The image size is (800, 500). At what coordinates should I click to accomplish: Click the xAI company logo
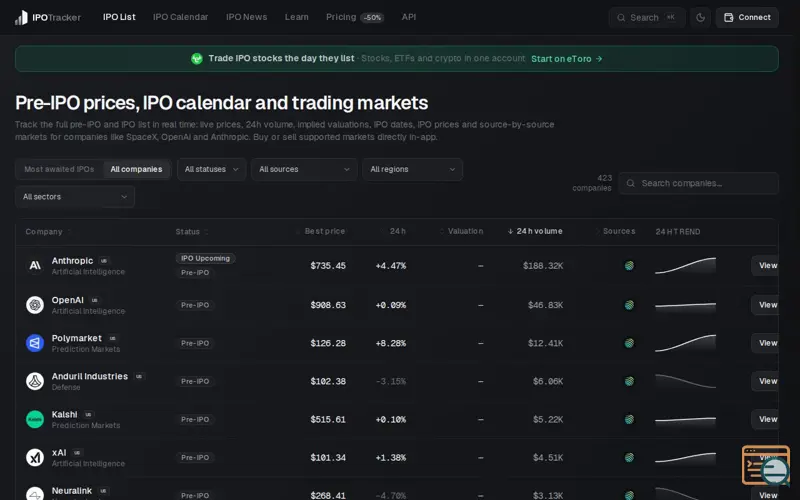pyautogui.click(x=35, y=458)
